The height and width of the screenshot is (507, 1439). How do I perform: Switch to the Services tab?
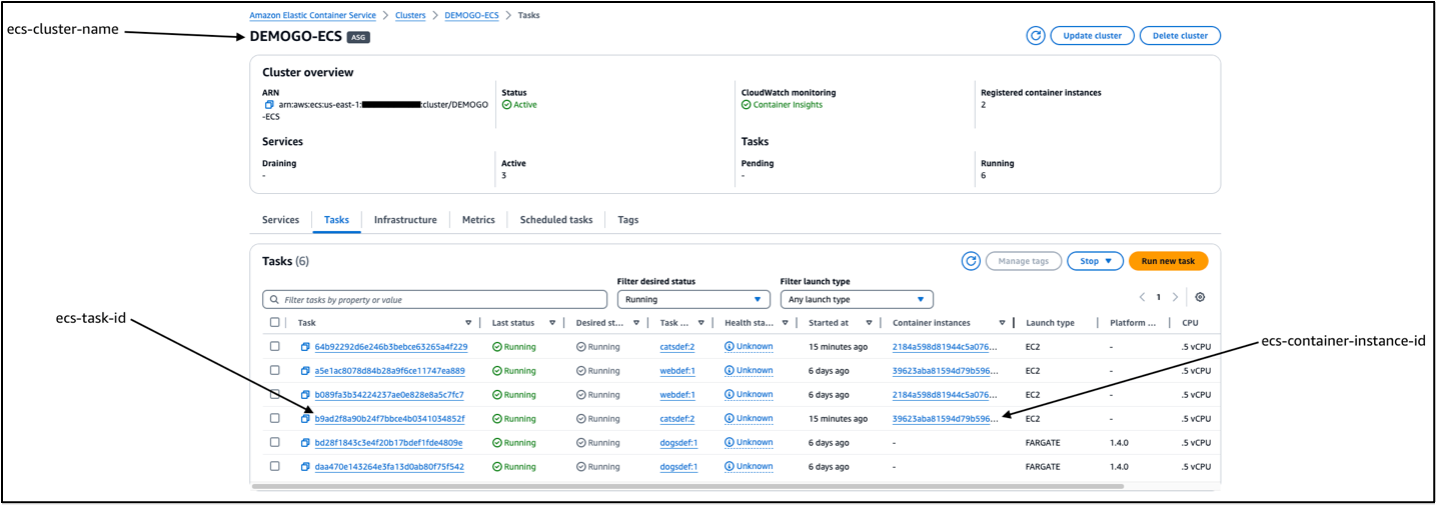coord(280,220)
